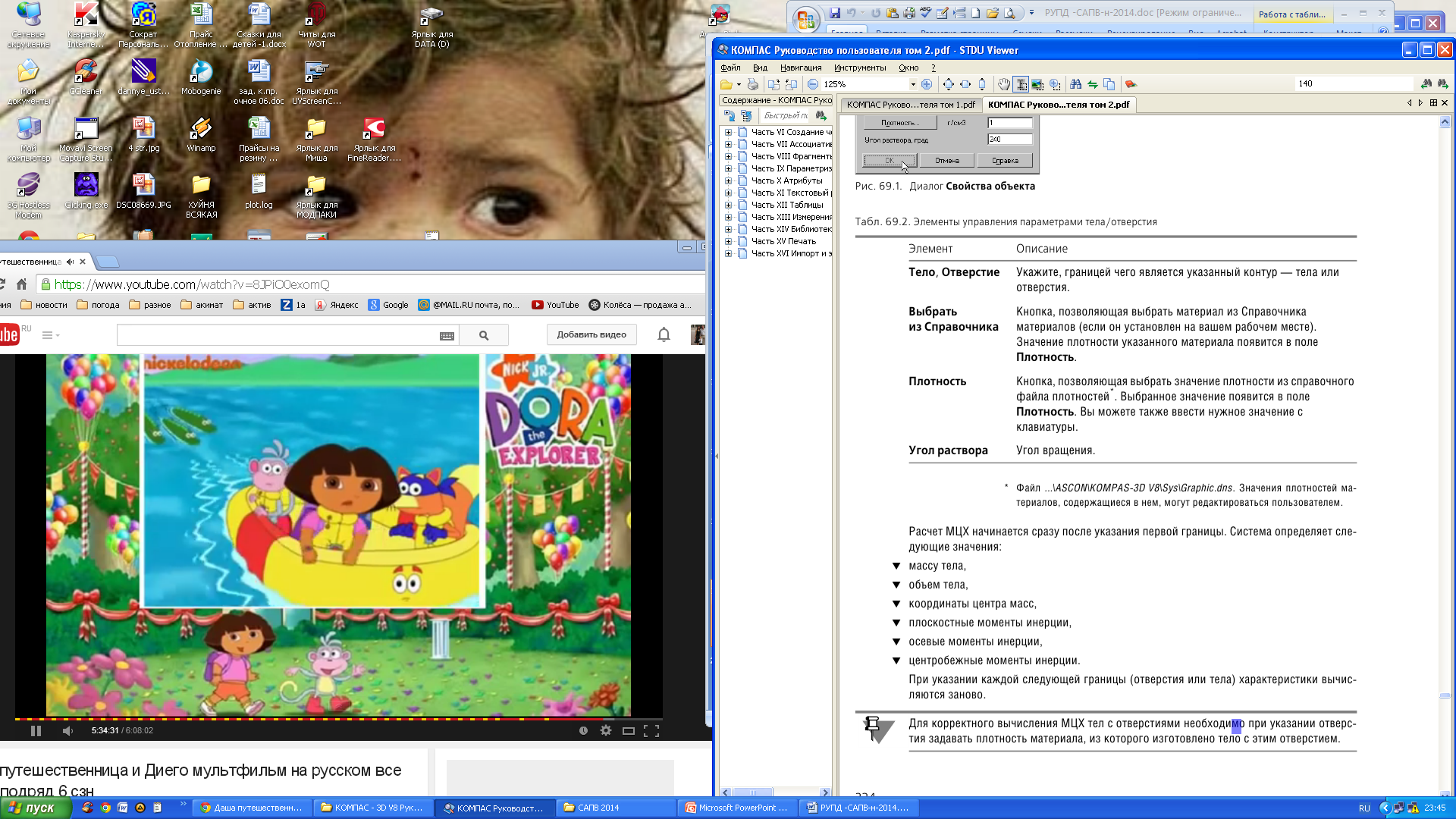Enter YouTube fullscreen mode

coord(651,730)
